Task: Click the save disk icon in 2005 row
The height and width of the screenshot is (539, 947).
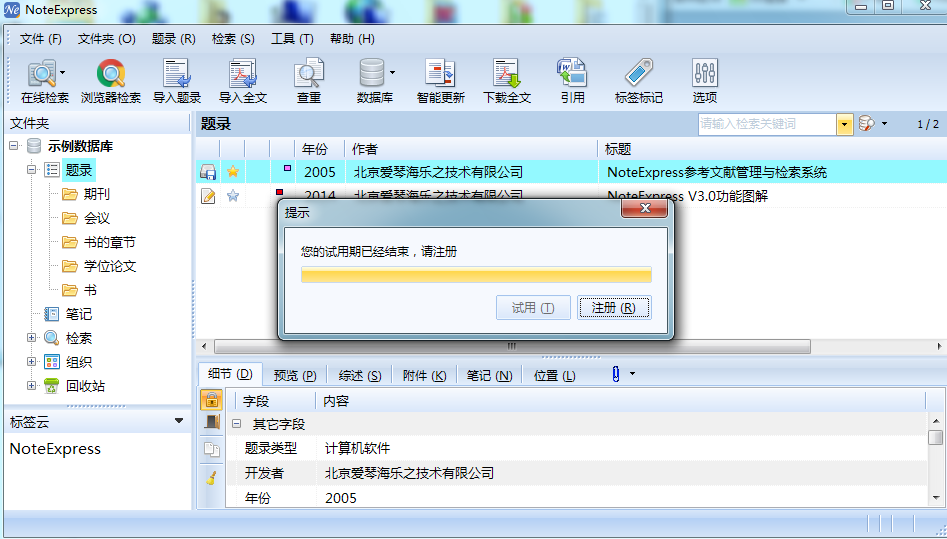Action: (208, 172)
